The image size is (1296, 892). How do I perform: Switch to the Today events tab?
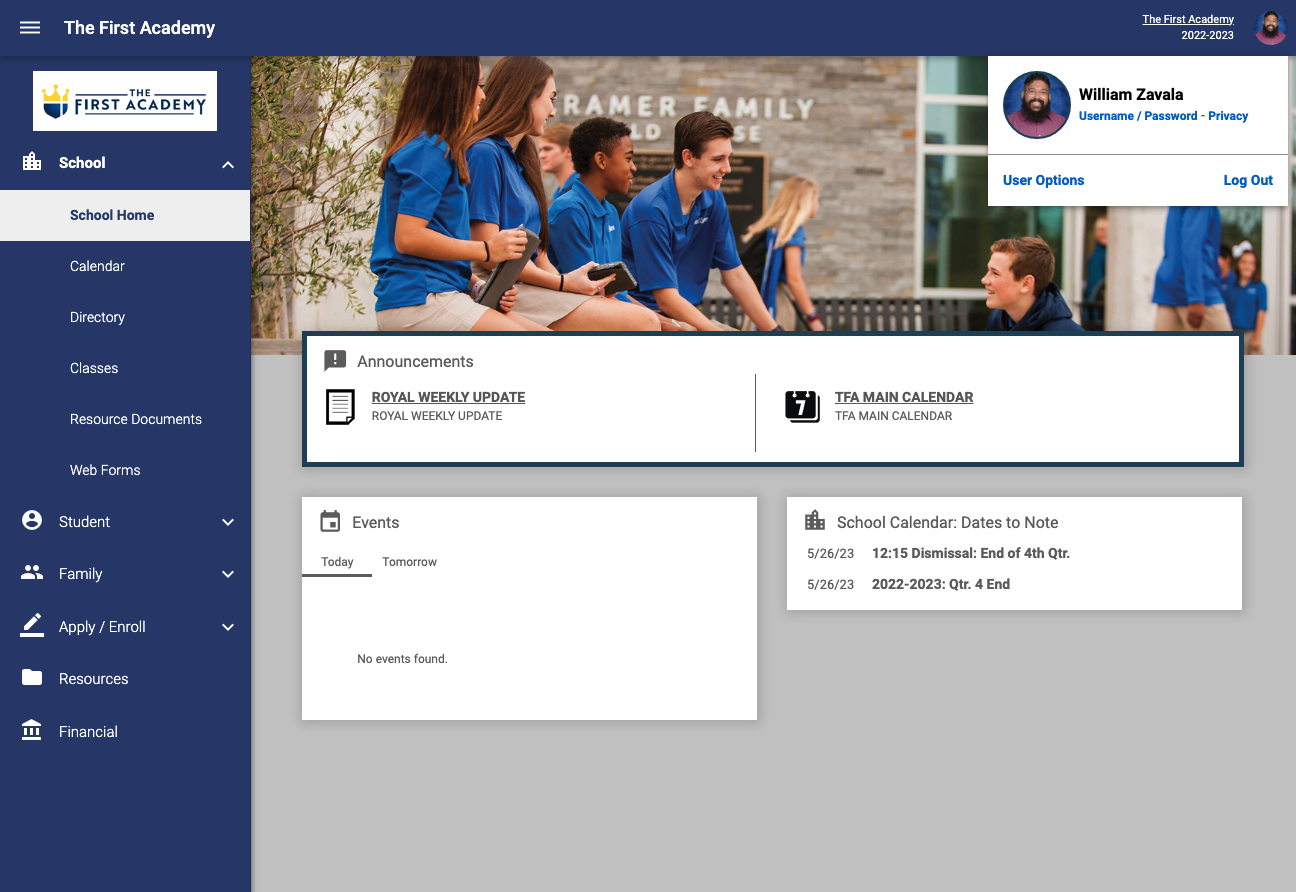(337, 562)
